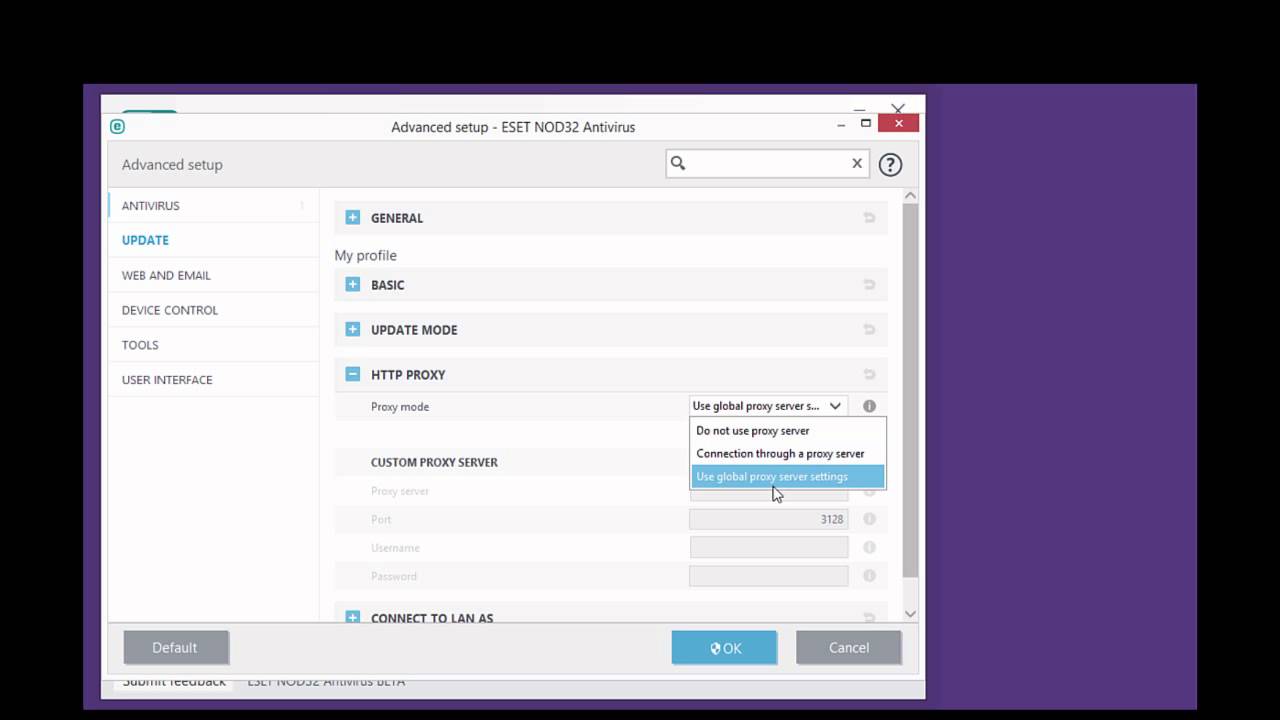Viewport: 1280px width, 720px height.
Task: Select Connection through a proxy server option
Action: tap(787, 454)
